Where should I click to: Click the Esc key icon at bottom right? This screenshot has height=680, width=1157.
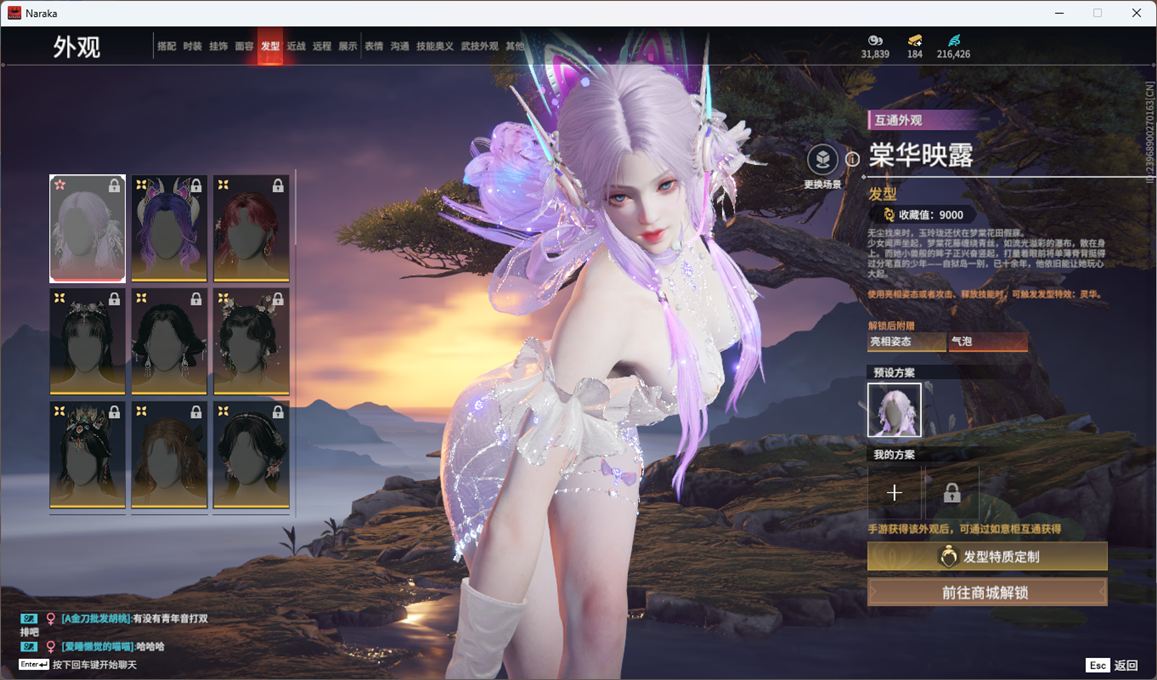[x=1097, y=665]
